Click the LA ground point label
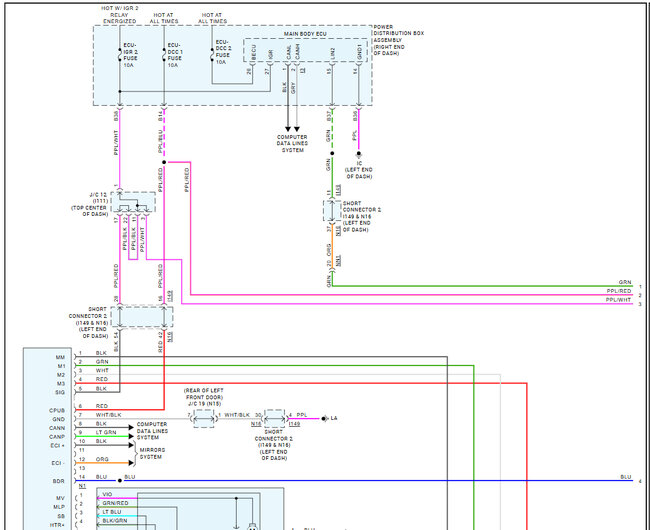 click(334, 419)
